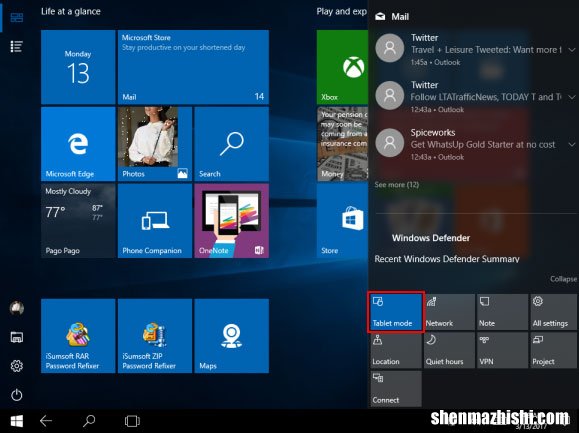Launch iSumsoft RAR Password Refixer tile
This screenshot has width=579, height=433.
click(x=78, y=336)
